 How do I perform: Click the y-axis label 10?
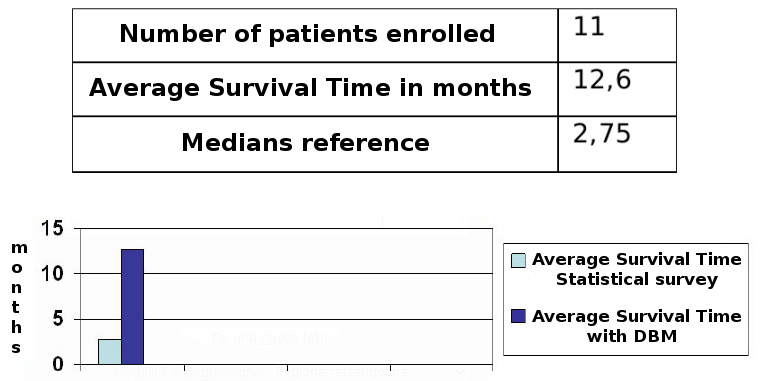(x=53, y=273)
